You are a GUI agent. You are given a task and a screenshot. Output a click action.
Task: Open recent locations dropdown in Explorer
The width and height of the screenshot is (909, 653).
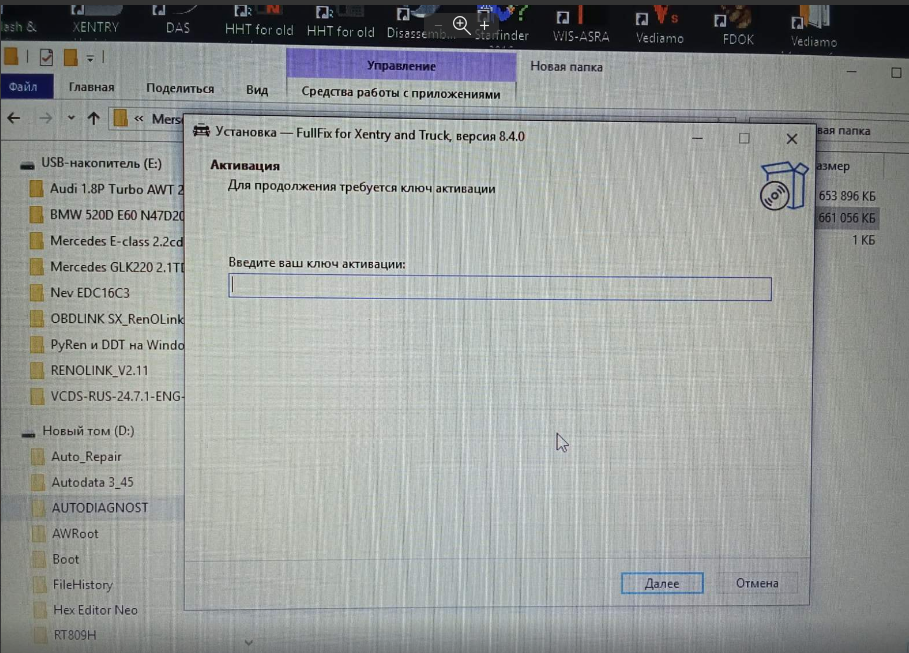(71, 118)
